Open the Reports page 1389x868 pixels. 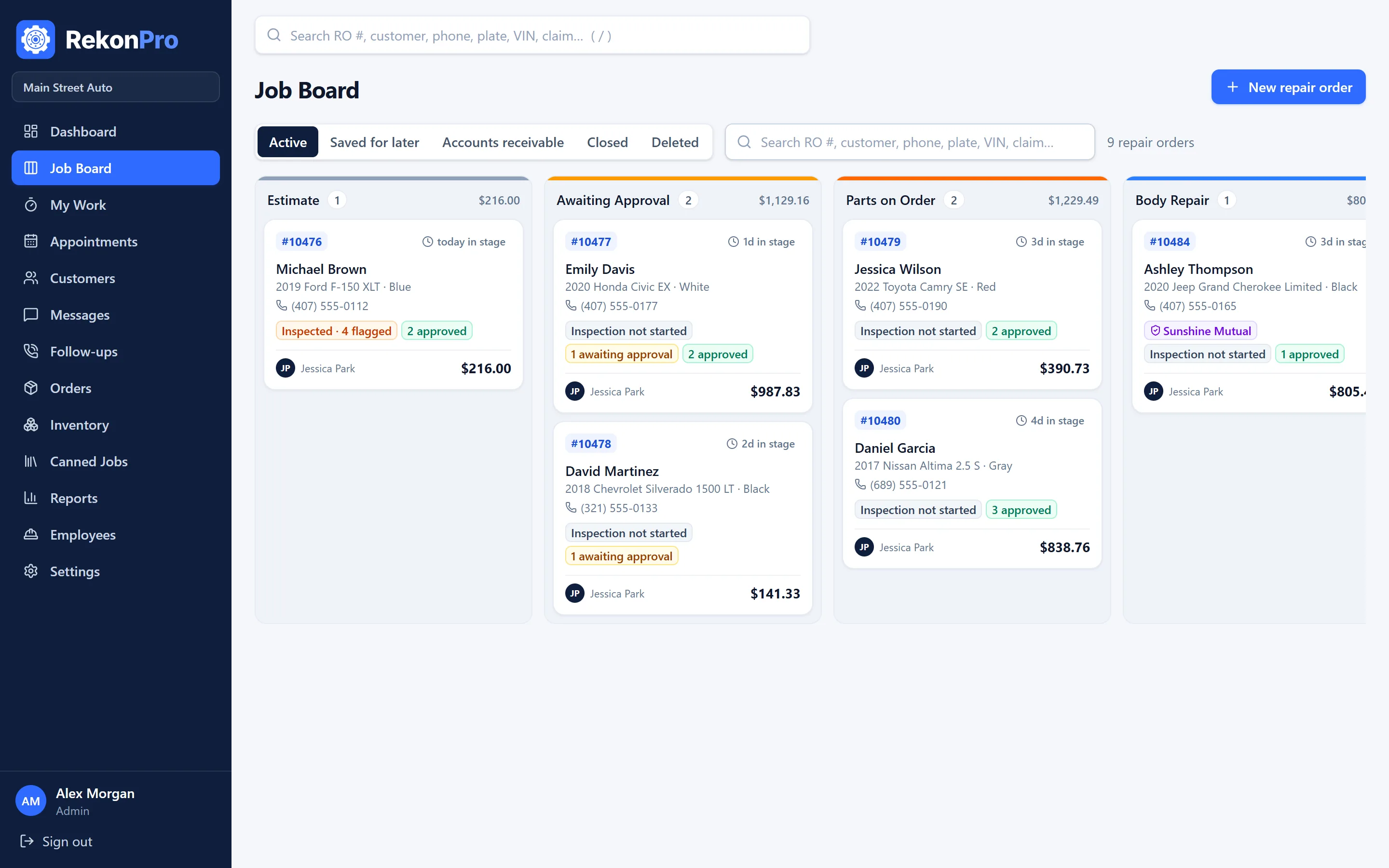115,498
